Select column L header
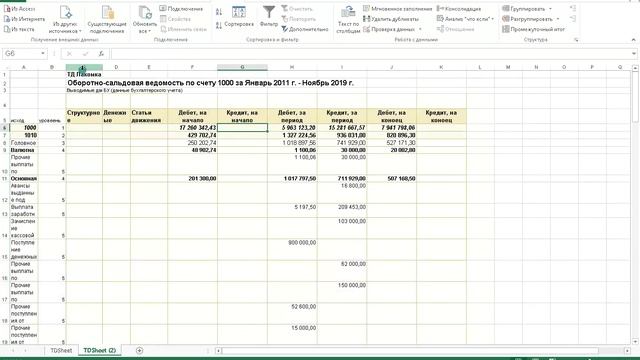 click(x=480, y=67)
